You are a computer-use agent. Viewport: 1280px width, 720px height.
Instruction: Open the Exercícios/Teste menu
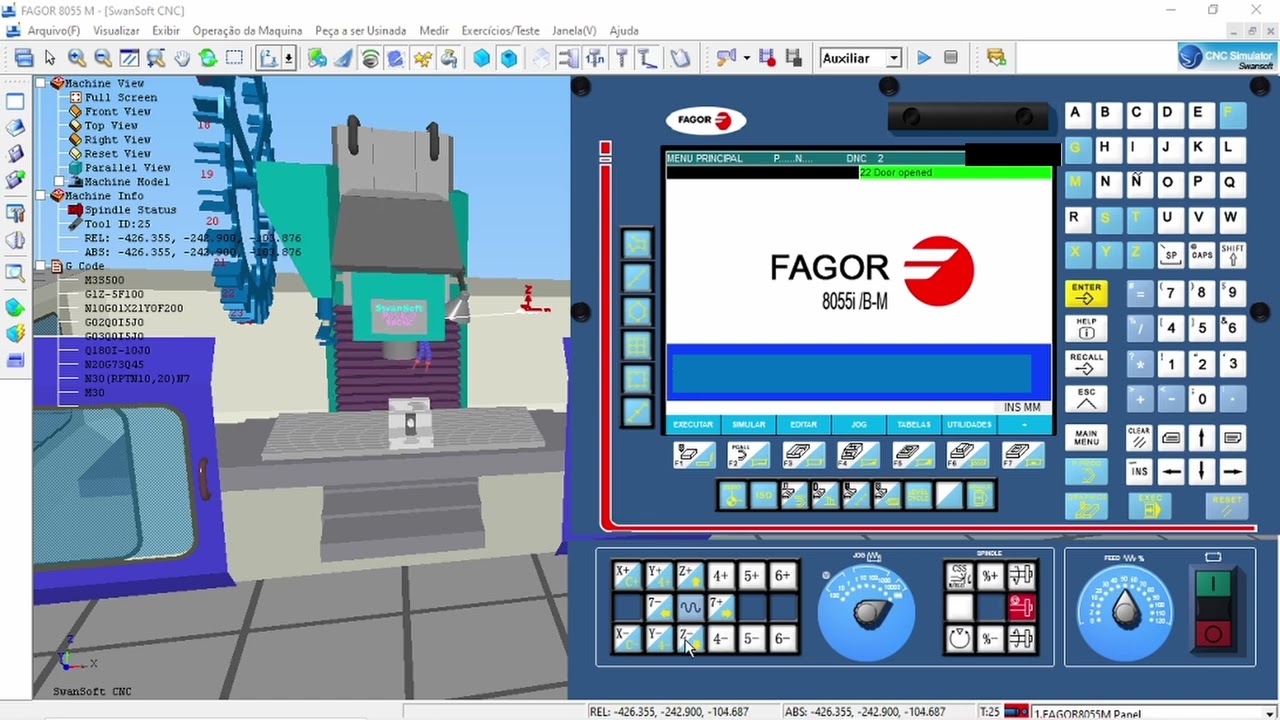500,31
